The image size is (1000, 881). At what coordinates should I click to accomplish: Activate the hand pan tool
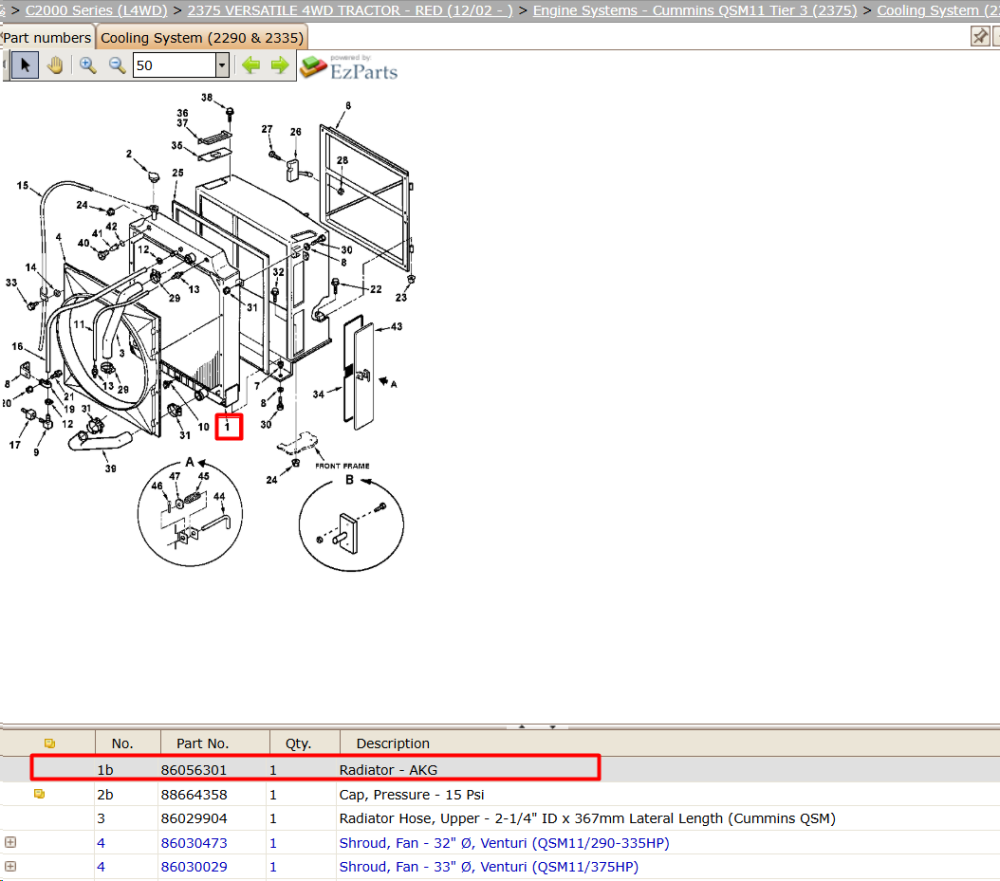coord(55,65)
